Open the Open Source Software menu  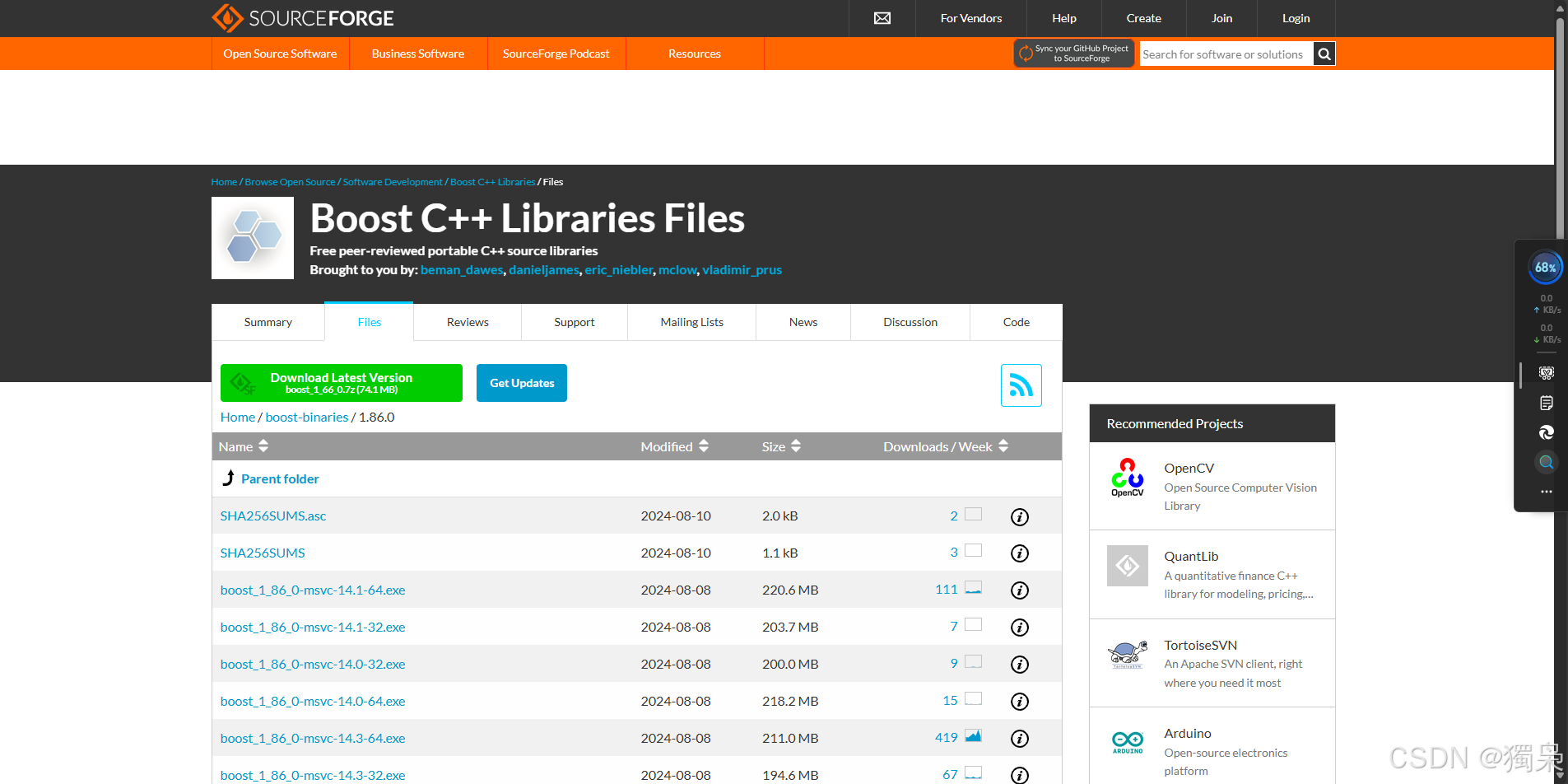click(280, 54)
